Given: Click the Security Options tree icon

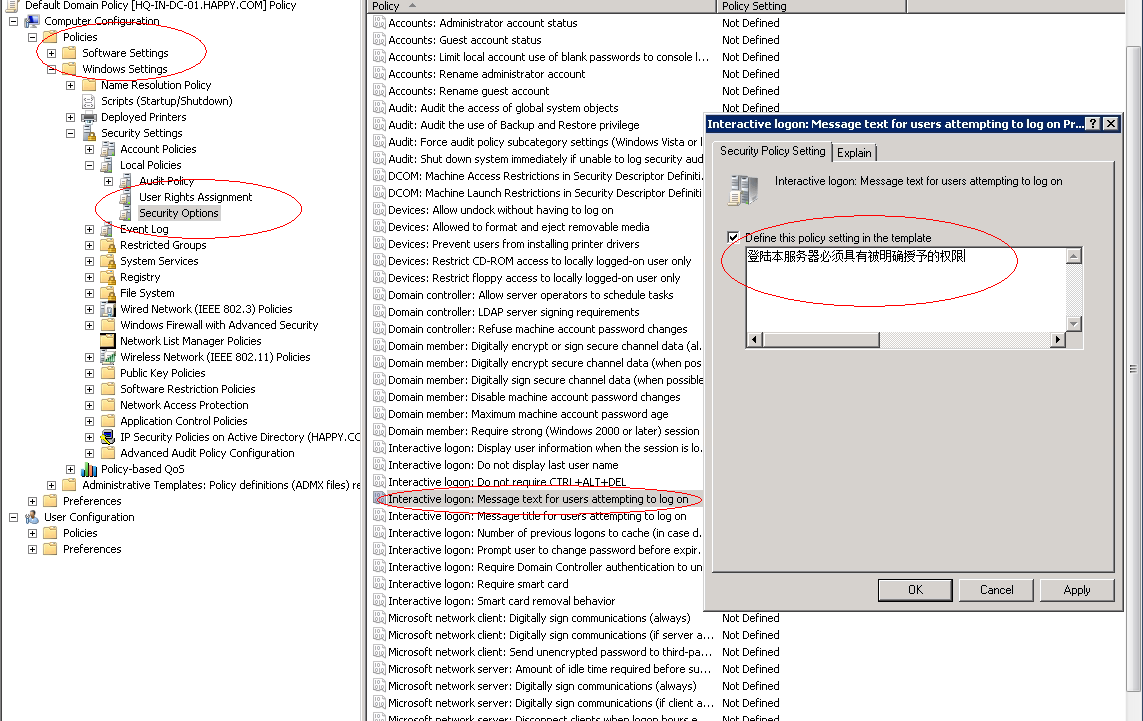Looking at the screenshot, I should pyautogui.click(x=126, y=214).
